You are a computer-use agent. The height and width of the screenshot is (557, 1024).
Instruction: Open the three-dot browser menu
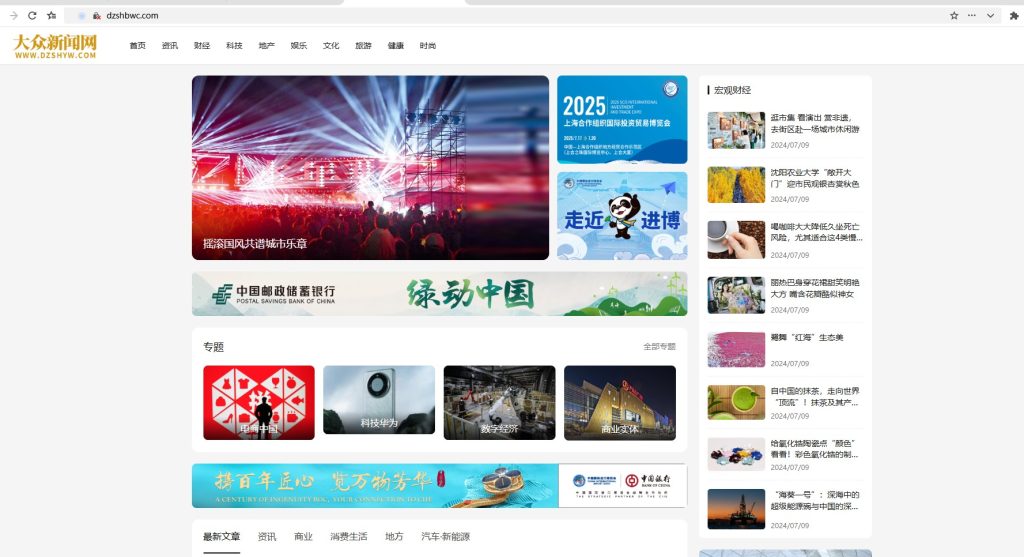click(972, 15)
